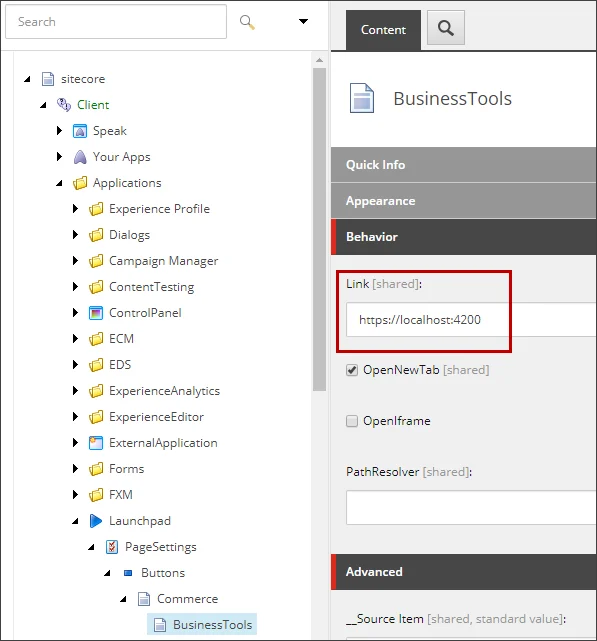Click the tree vertical scrollbar thumb
The image size is (597, 641).
319,230
